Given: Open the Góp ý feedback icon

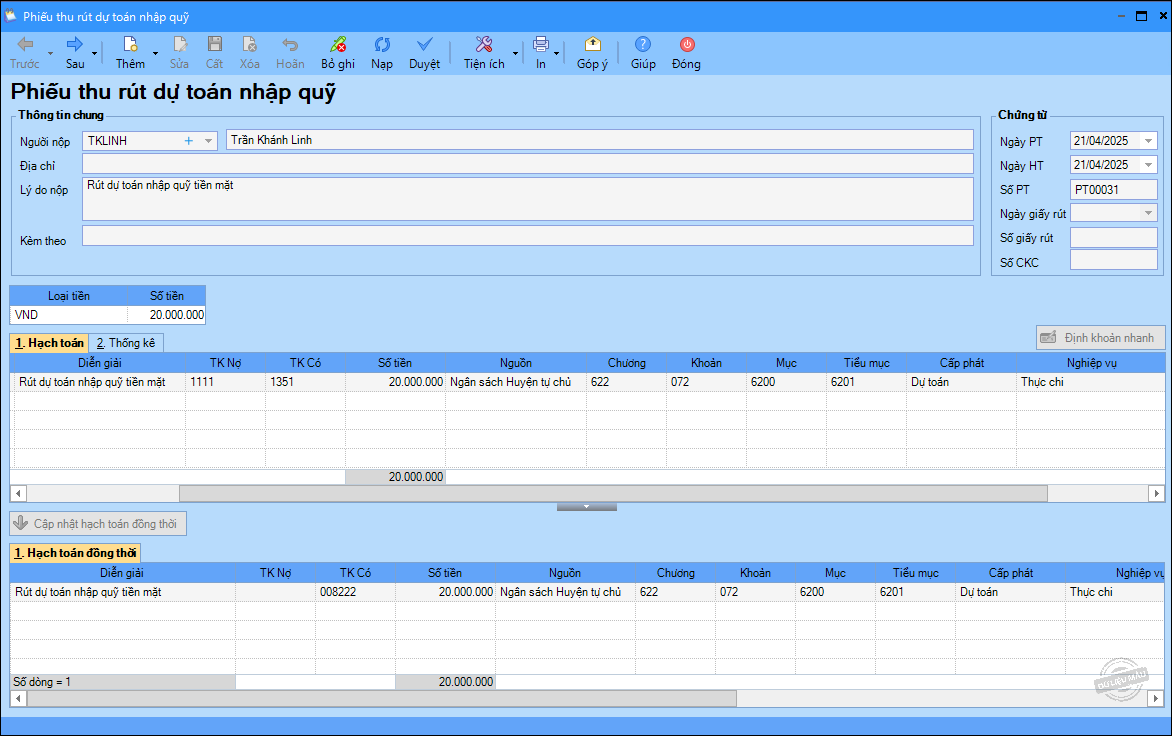Looking at the screenshot, I should (592, 45).
